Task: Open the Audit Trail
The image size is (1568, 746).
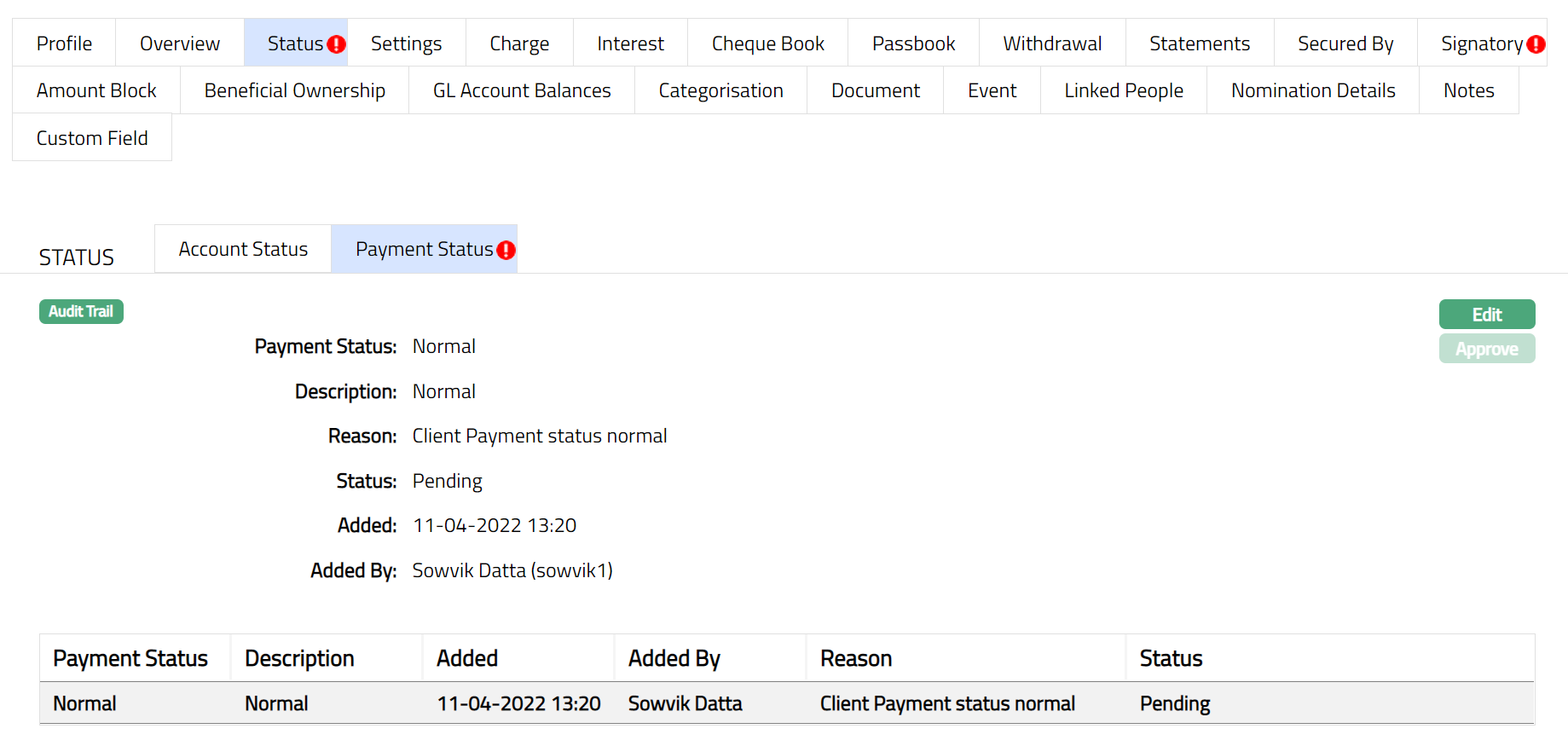Action: [x=81, y=312]
